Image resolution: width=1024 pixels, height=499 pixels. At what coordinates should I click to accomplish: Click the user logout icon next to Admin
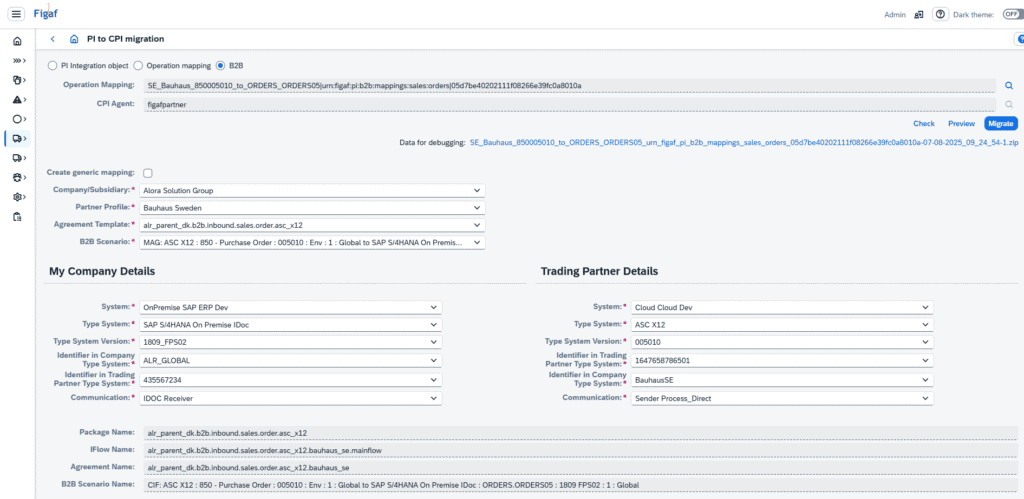click(x=919, y=14)
